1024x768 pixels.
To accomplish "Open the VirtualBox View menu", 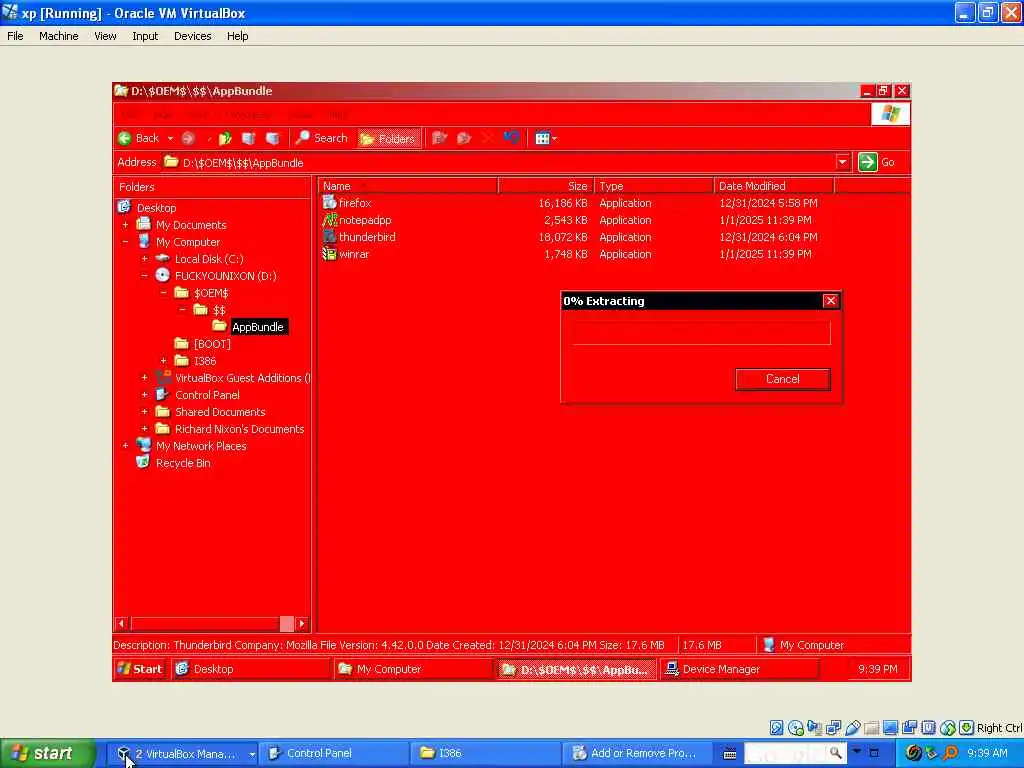I will [105, 36].
